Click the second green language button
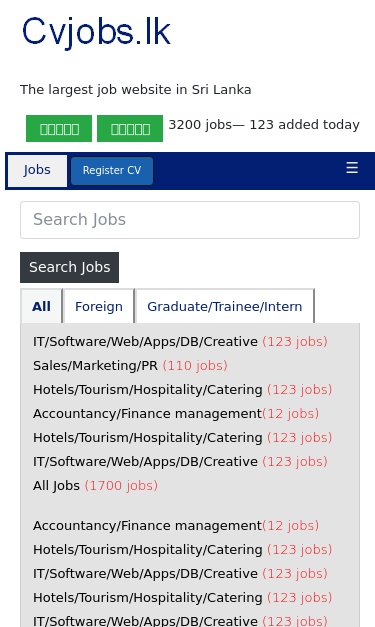The image size is (375, 627). pyautogui.click(x=130, y=128)
